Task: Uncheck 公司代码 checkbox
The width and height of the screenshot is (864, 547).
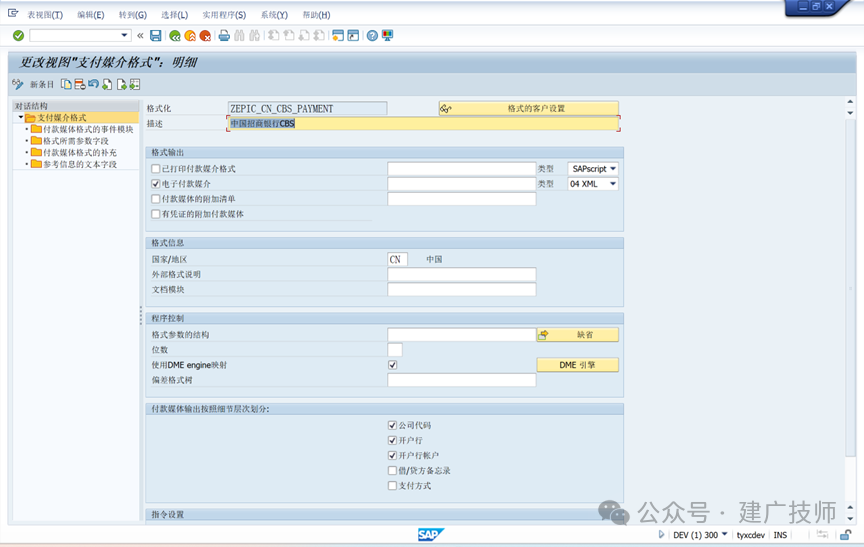Action: click(x=392, y=425)
